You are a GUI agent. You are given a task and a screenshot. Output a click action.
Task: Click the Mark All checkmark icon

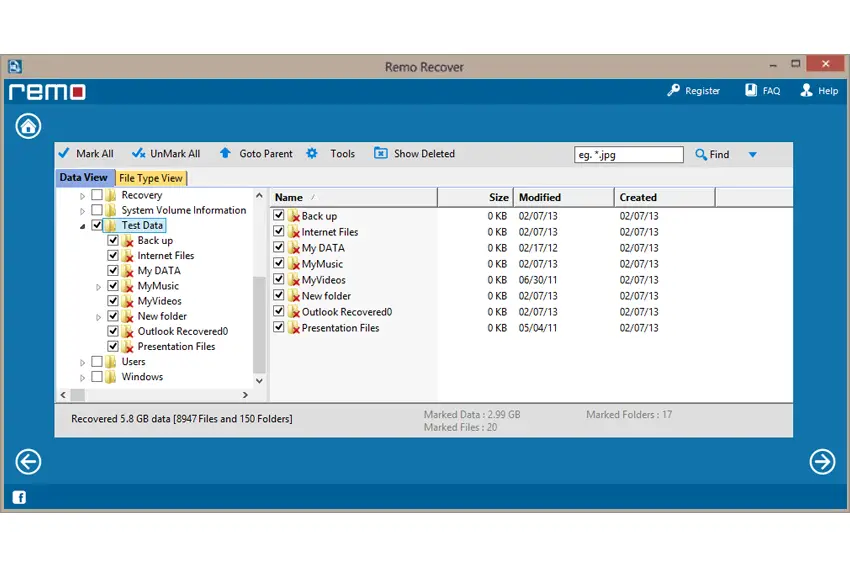pos(64,153)
